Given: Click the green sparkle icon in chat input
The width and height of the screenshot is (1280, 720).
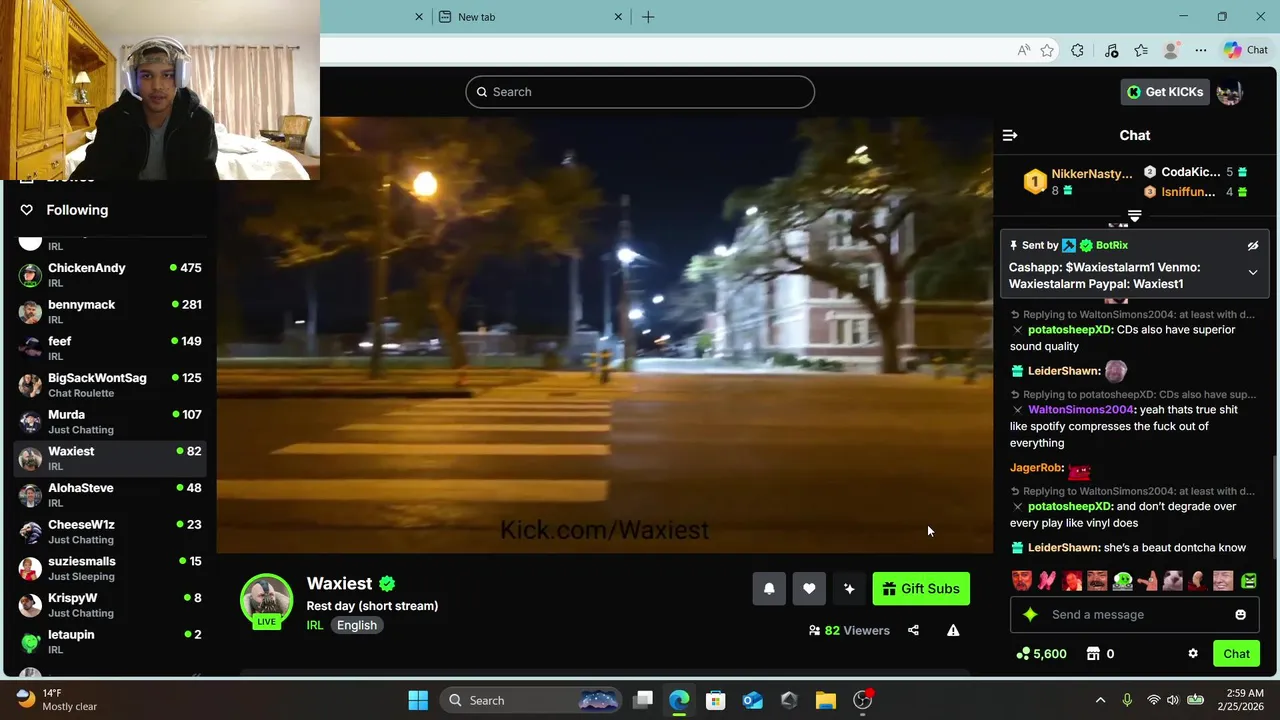Looking at the screenshot, I should point(1031,614).
